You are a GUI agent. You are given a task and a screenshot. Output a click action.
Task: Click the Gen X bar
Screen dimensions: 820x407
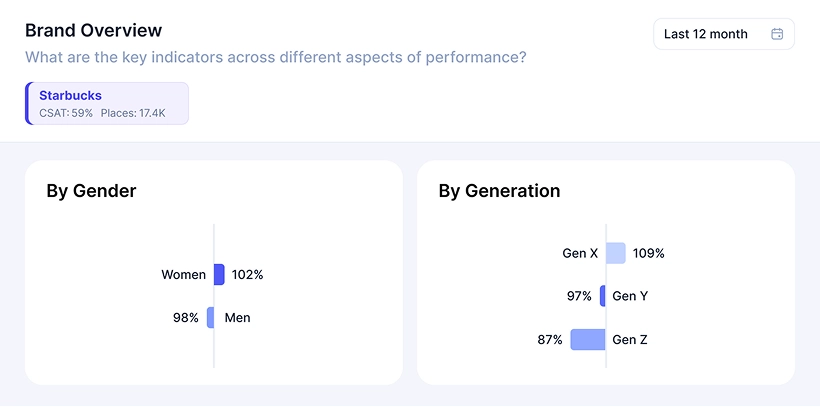(616, 253)
